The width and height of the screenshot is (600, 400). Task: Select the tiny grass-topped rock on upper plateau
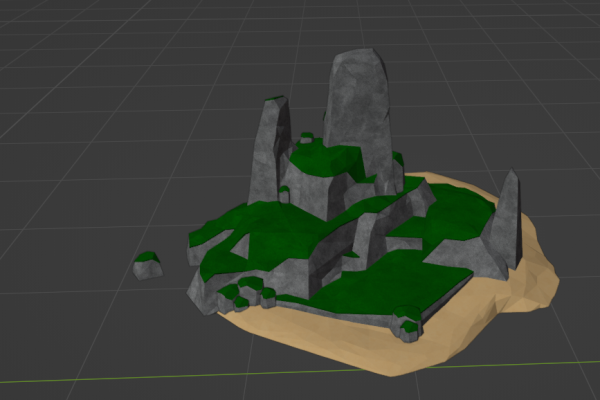(x=306, y=138)
